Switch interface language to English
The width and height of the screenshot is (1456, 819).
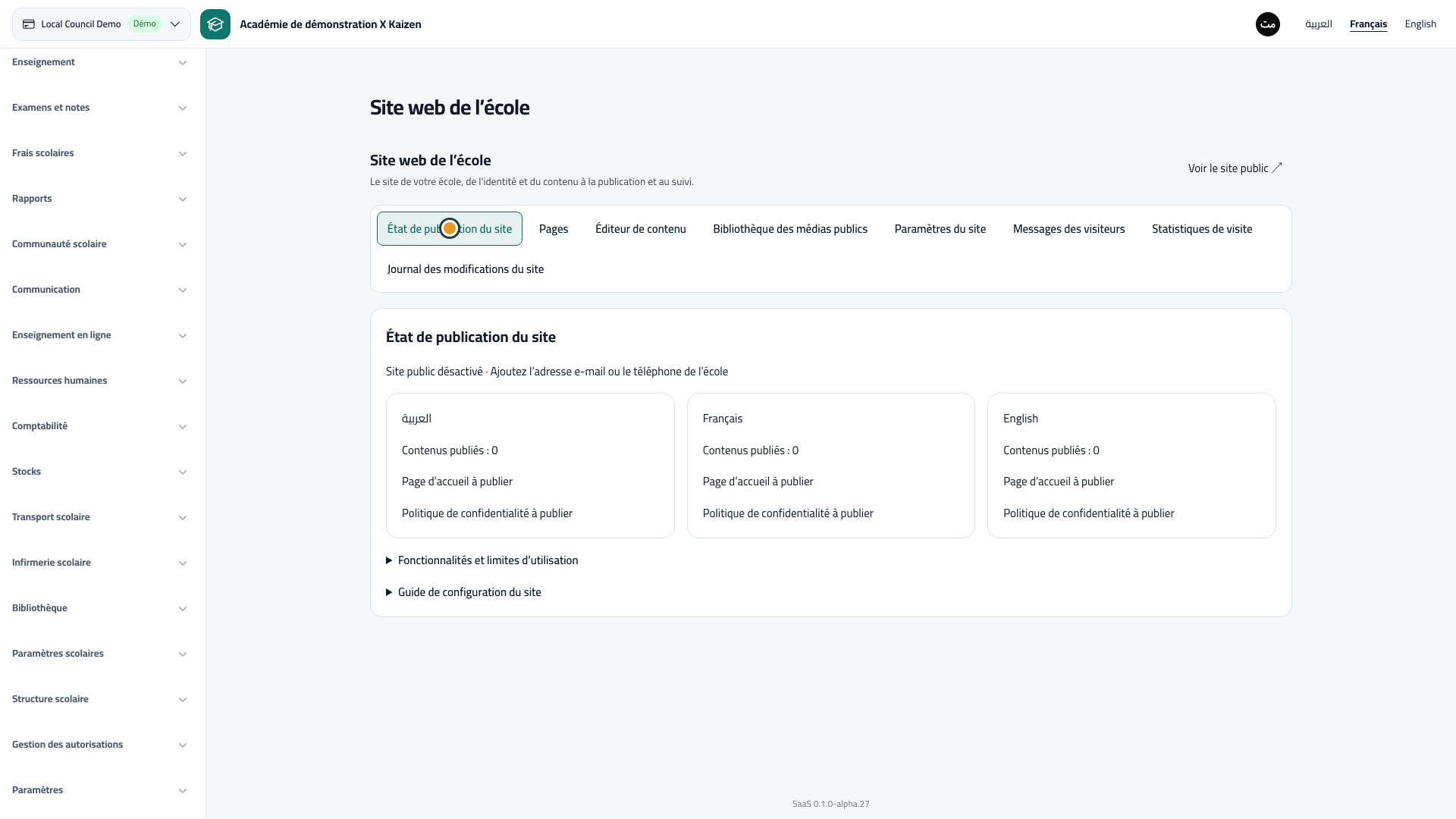pyautogui.click(x=1420, y=24)
